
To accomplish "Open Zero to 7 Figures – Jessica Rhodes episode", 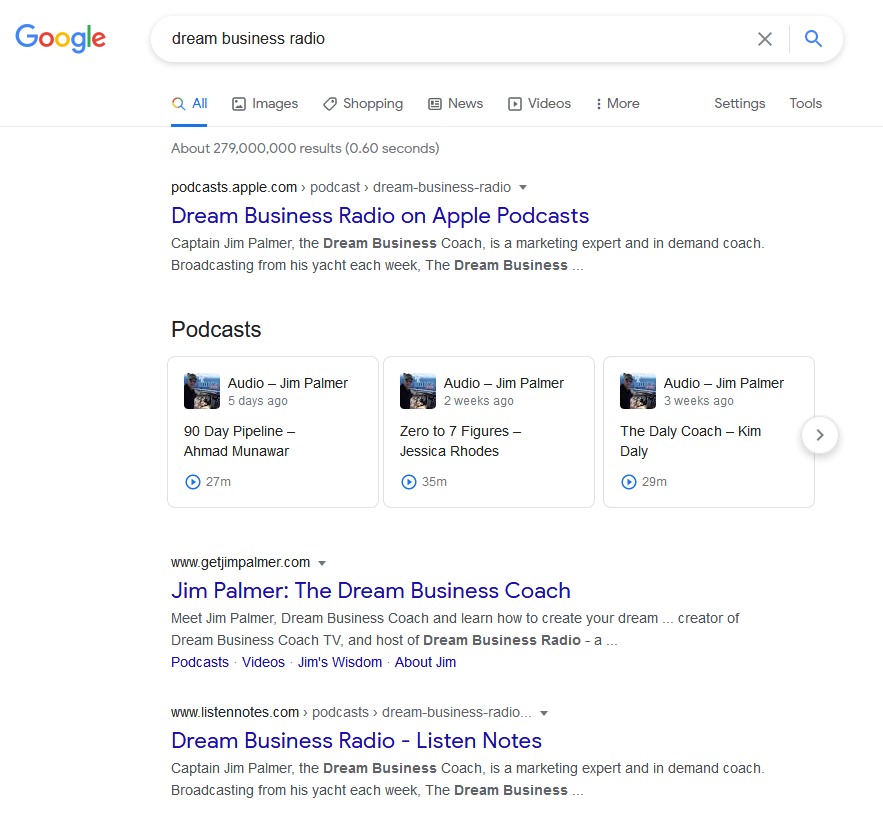I will pyautogui.click(x=460, y=441).
